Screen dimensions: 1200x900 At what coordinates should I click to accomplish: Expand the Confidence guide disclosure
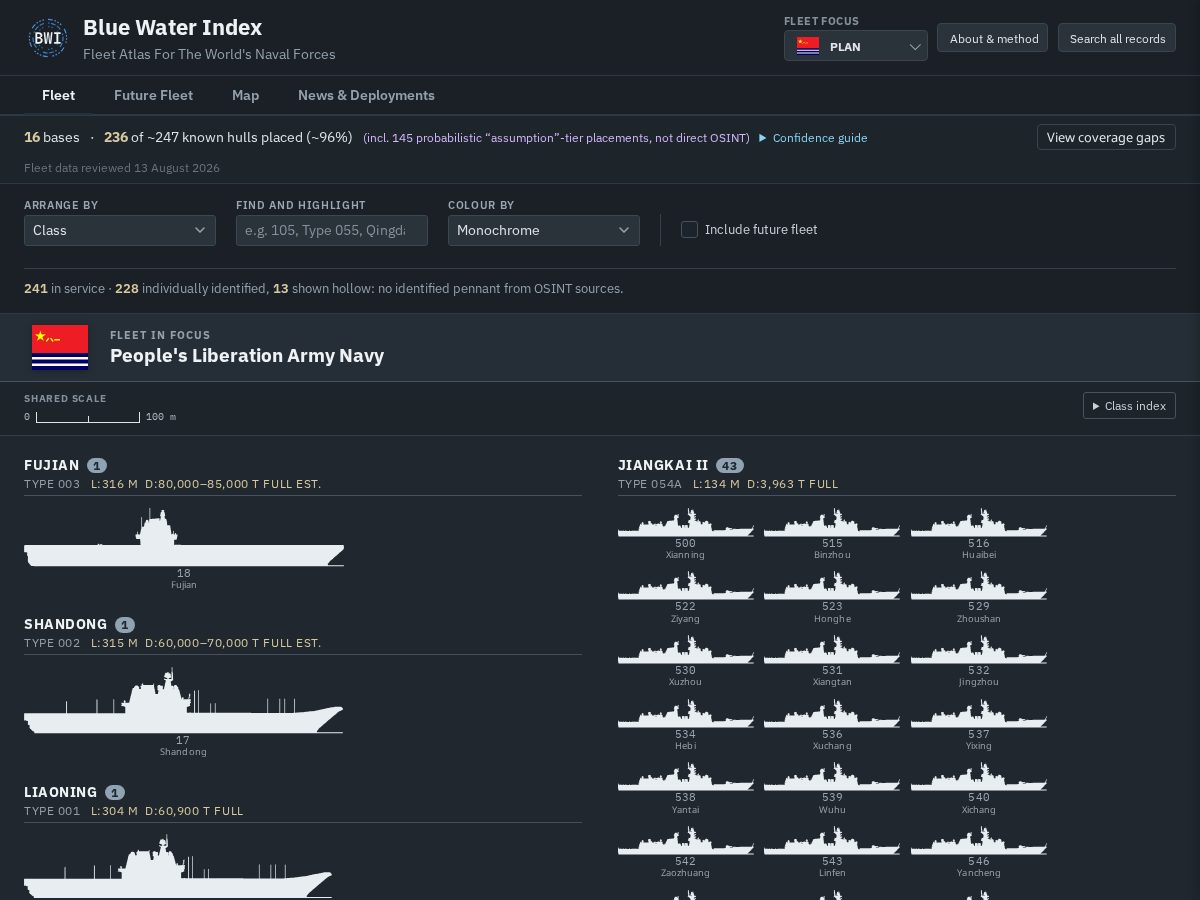[x=813, y=138]
